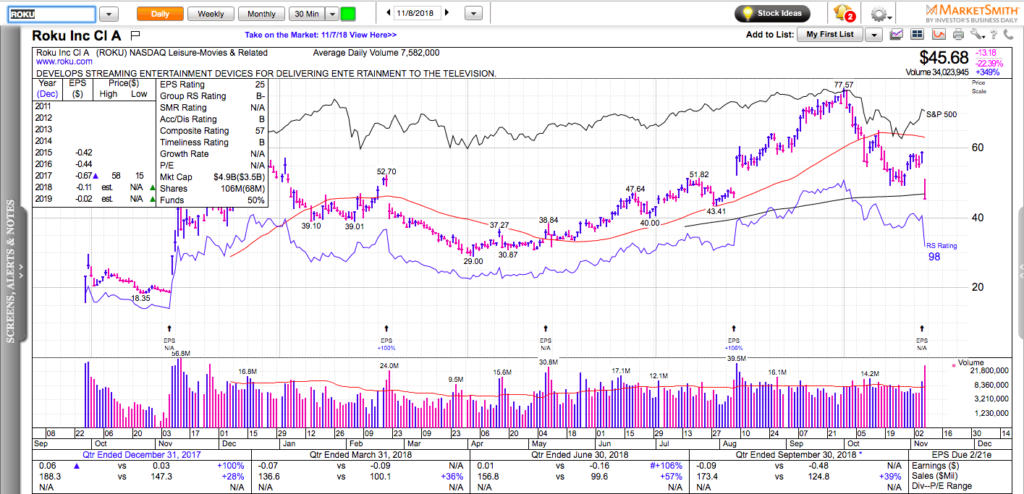
Task: Add stock to My First List
Action: tap(830, 35)
